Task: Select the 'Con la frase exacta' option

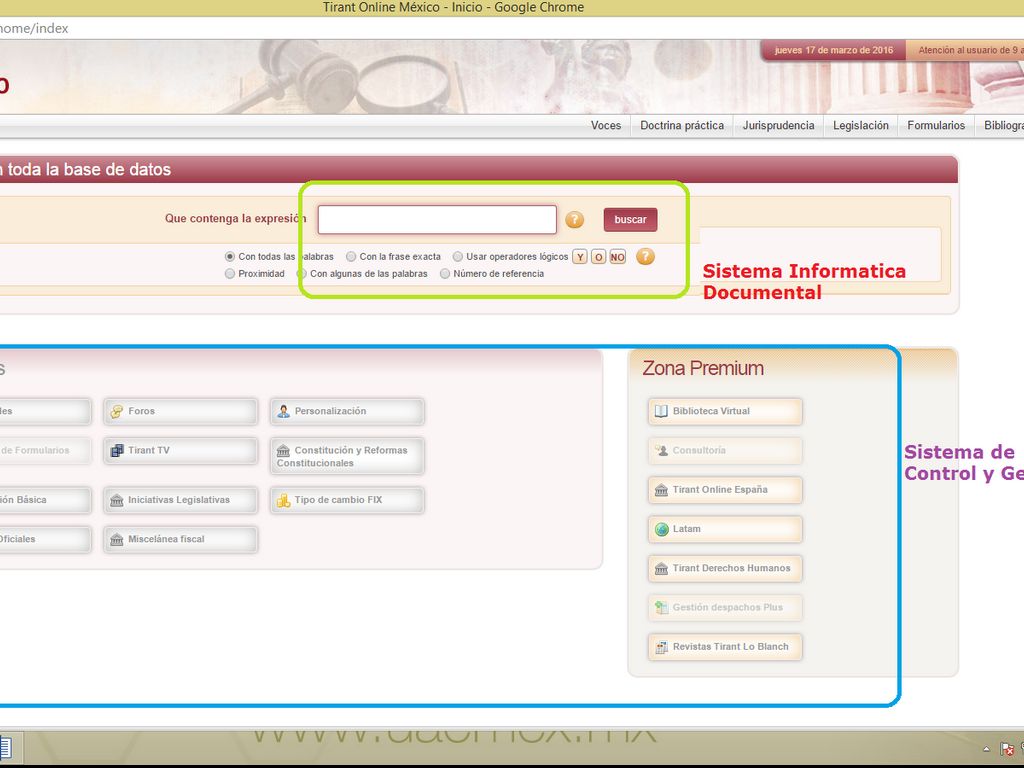Action: [x=351, y=257]
